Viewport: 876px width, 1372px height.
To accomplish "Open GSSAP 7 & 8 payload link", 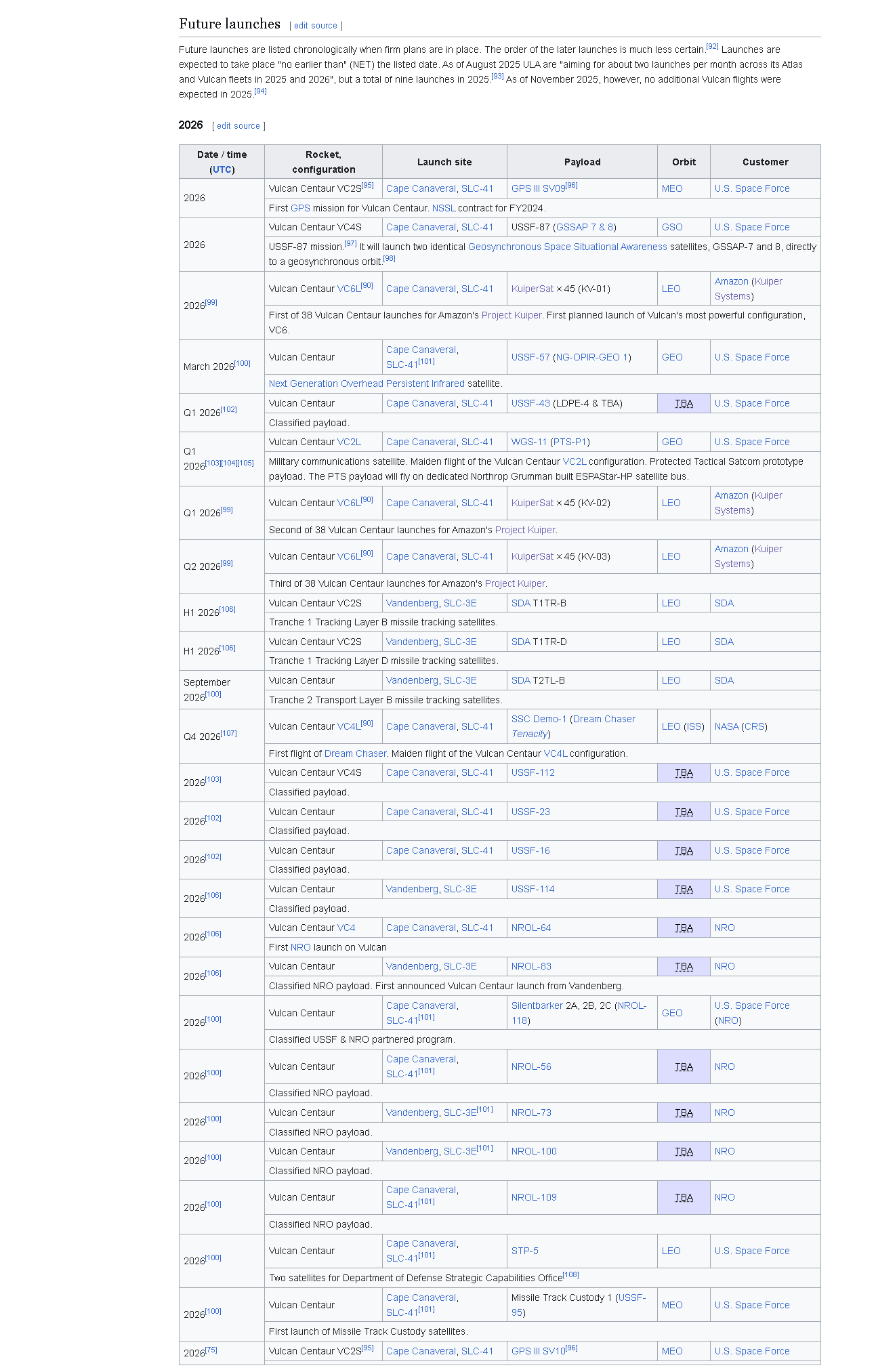I will (585, 227).
